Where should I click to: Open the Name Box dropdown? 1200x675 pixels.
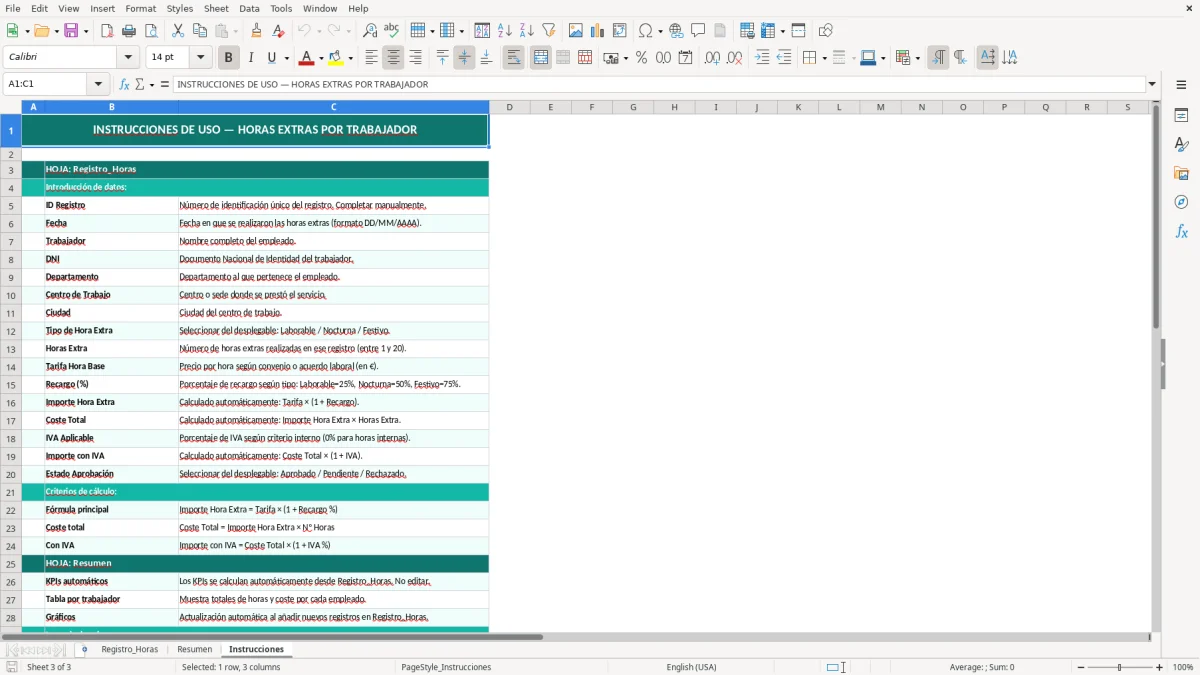(98, 84)
